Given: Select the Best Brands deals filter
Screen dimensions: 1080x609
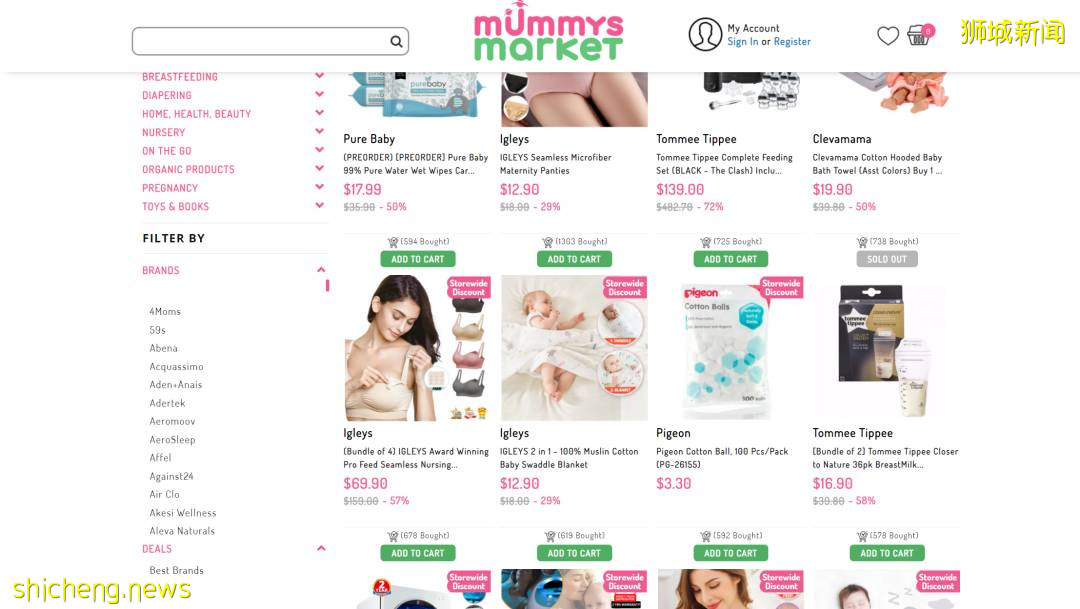Looking at the screenshot, I should point(176,570).
